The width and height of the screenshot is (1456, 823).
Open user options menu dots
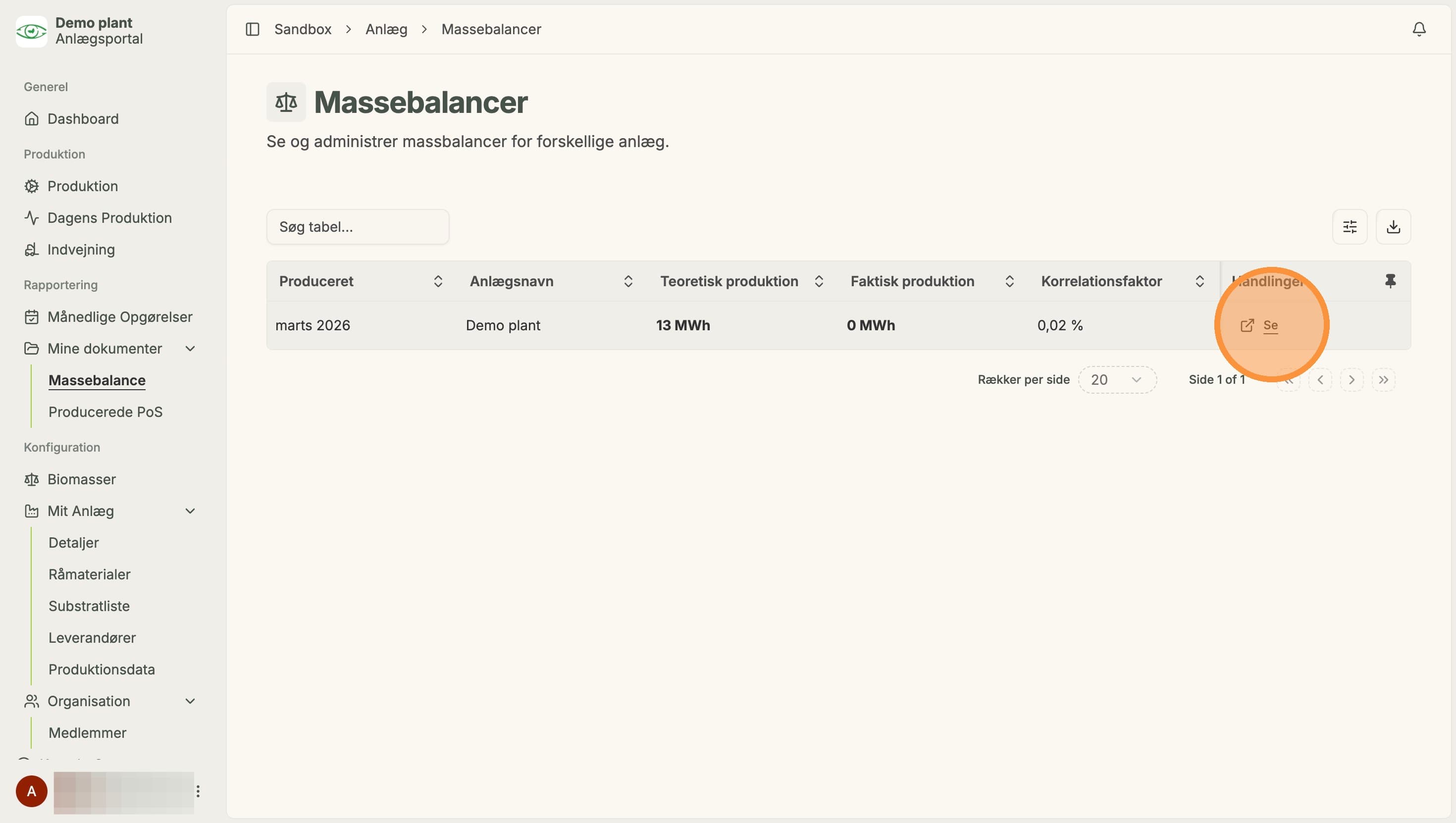click(198, 791)
